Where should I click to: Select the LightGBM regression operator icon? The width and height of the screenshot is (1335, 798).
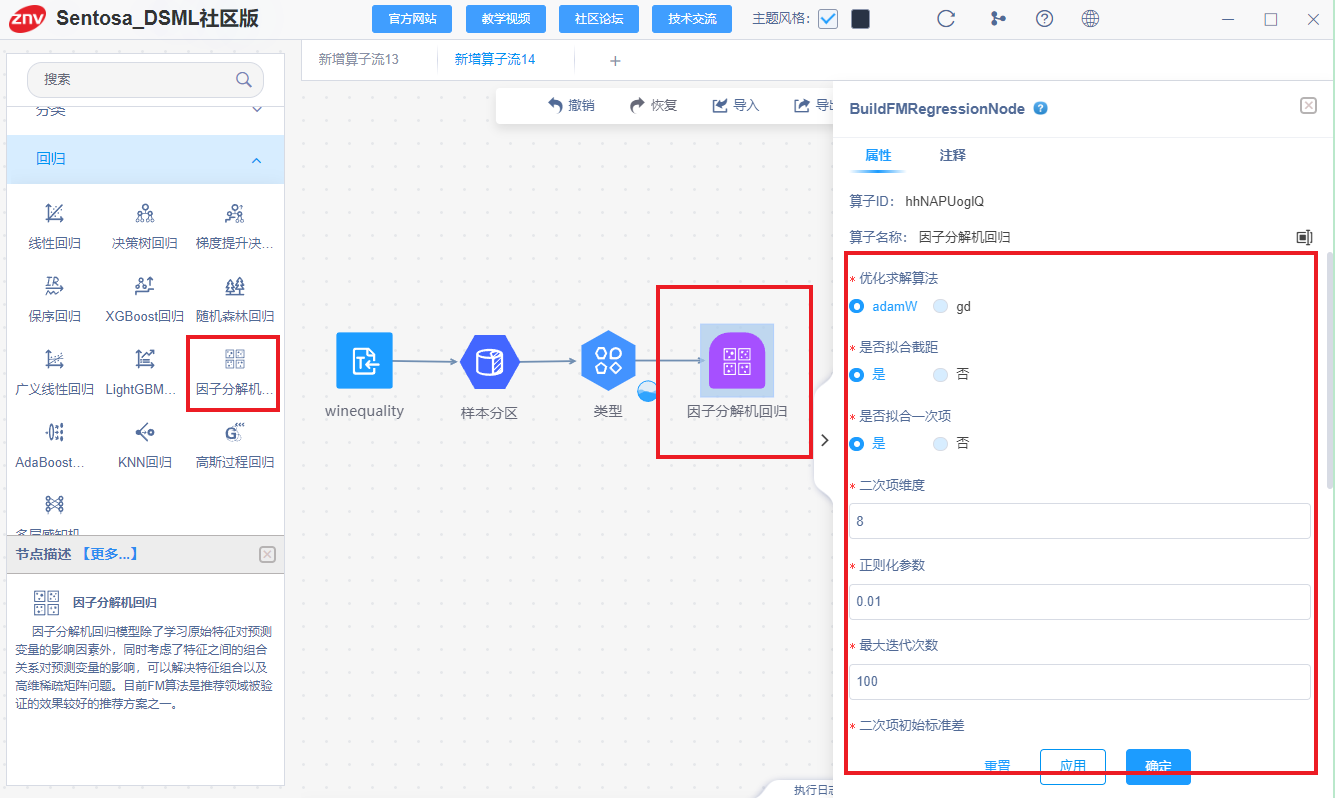145,359
